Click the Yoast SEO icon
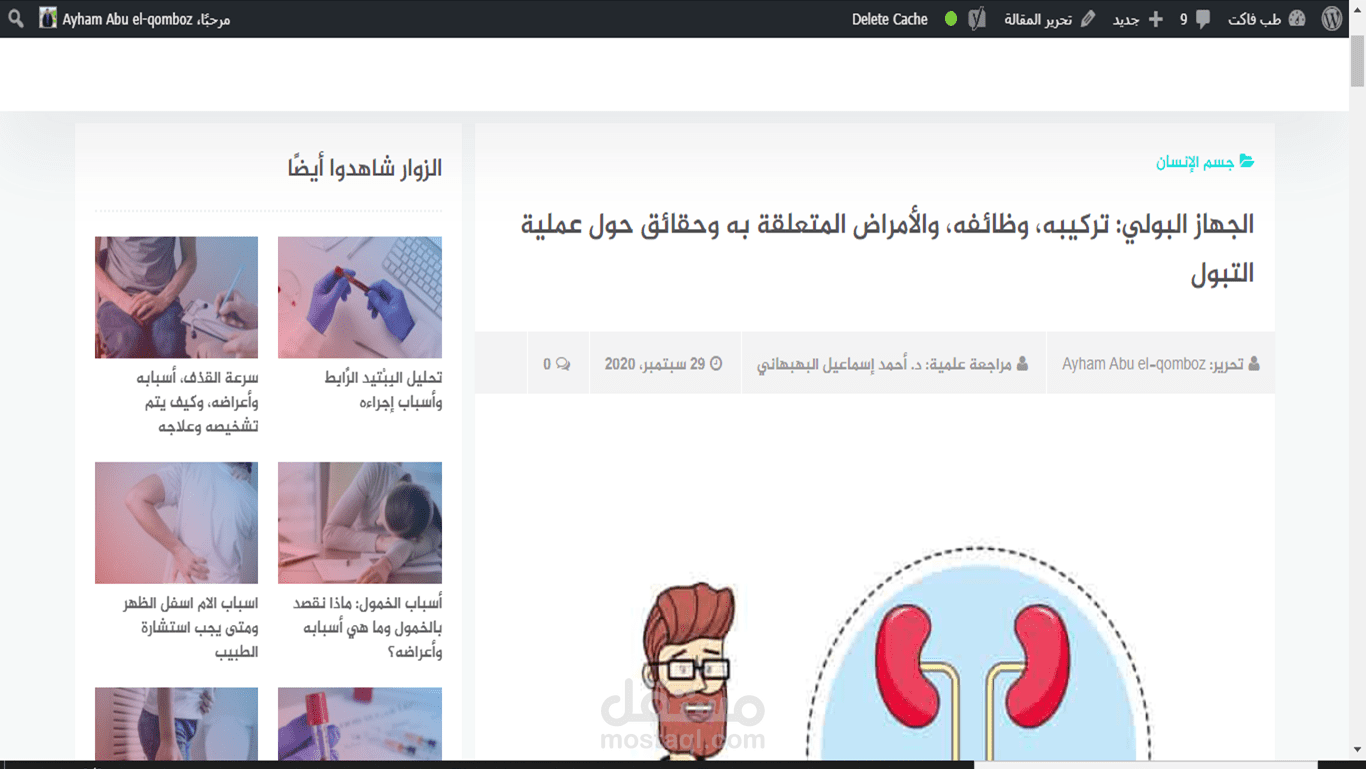This screenshot has width=1366, height=769. pyautogui.click(x=977, y=19)
